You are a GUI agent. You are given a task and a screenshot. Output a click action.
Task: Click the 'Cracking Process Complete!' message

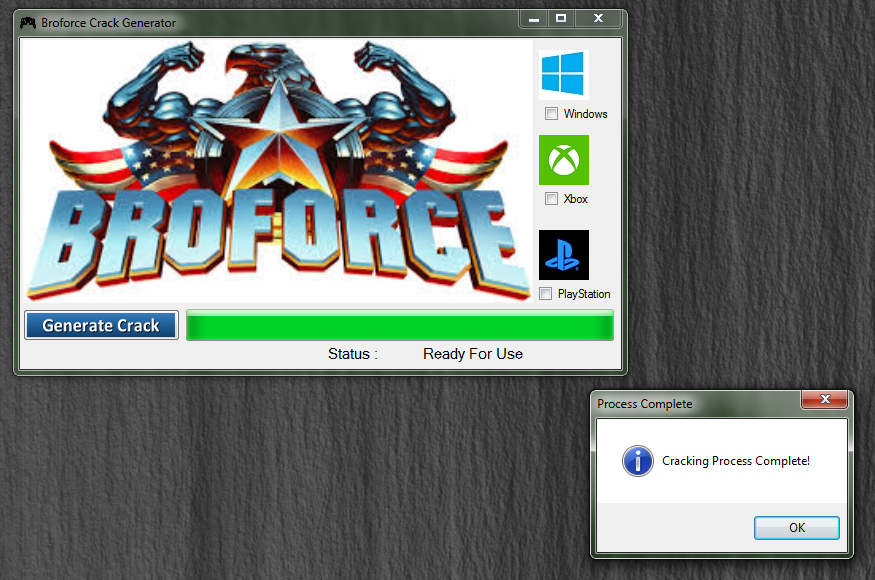coord(735,461)
